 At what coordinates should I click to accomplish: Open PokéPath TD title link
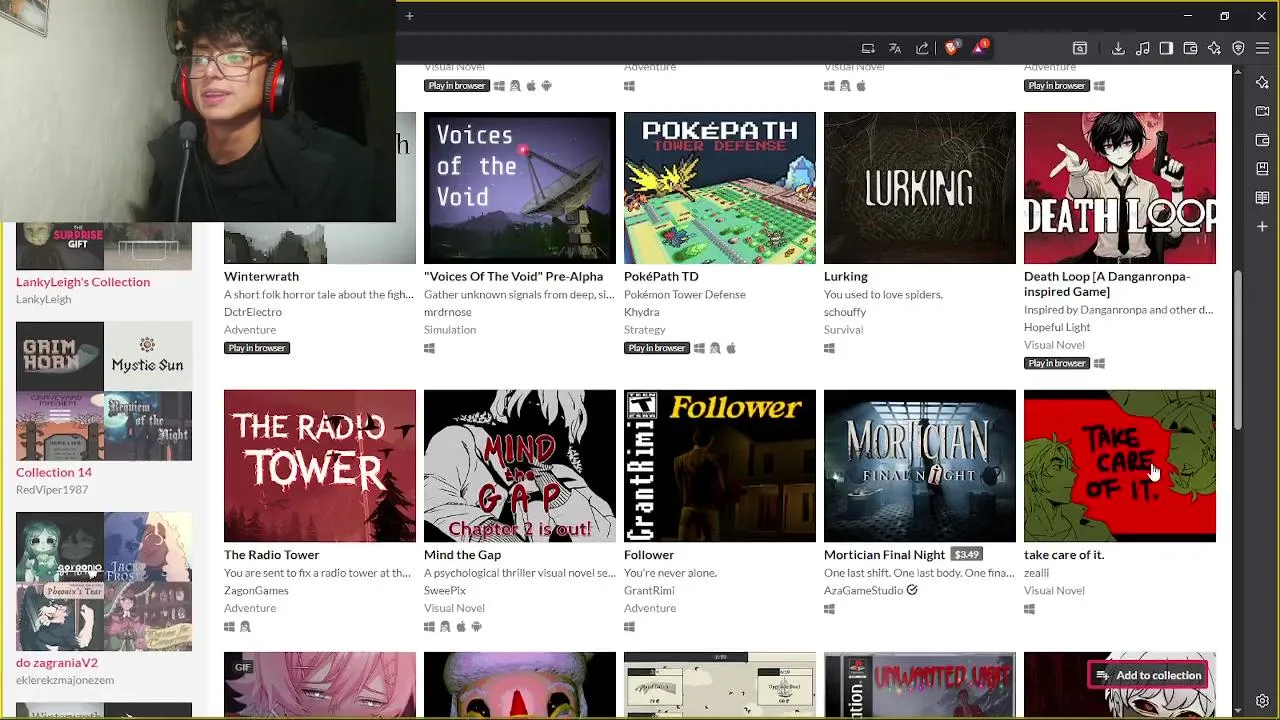click(661, 276)
